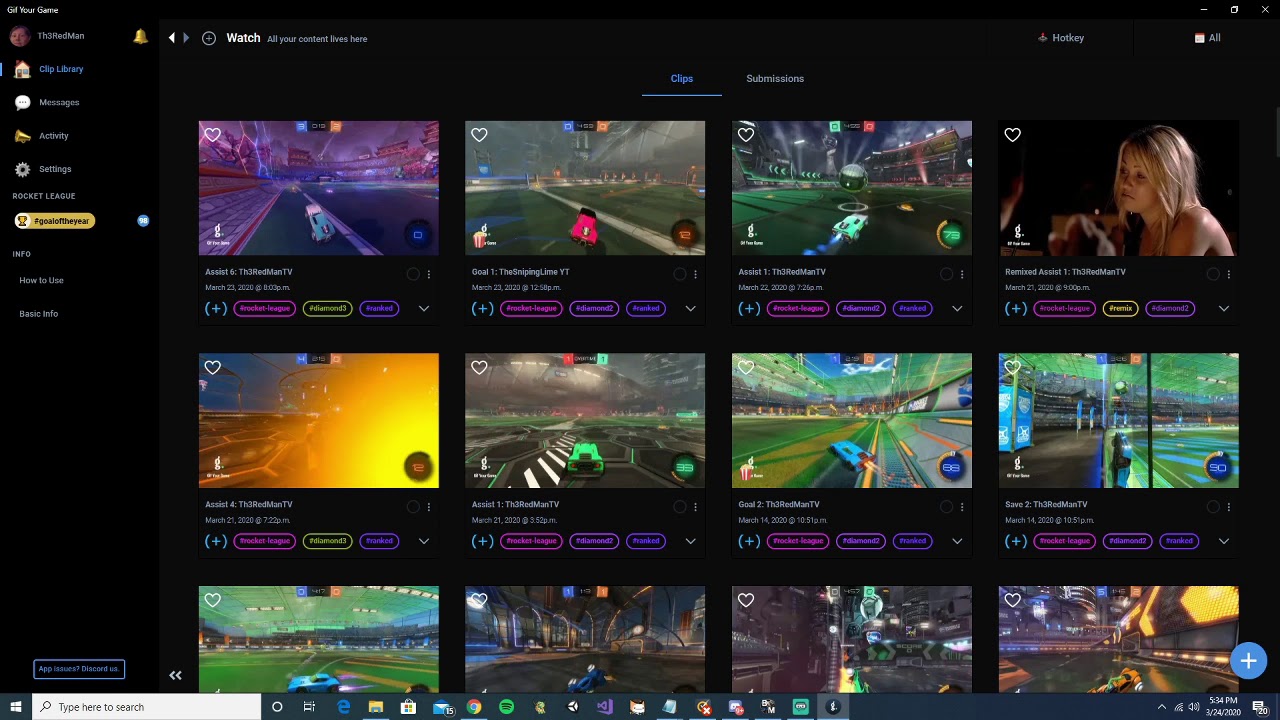This screenshot has height=720, width=1280.
Task: Open Google Chrome from the taskbar
Action: tap(473, 707)
